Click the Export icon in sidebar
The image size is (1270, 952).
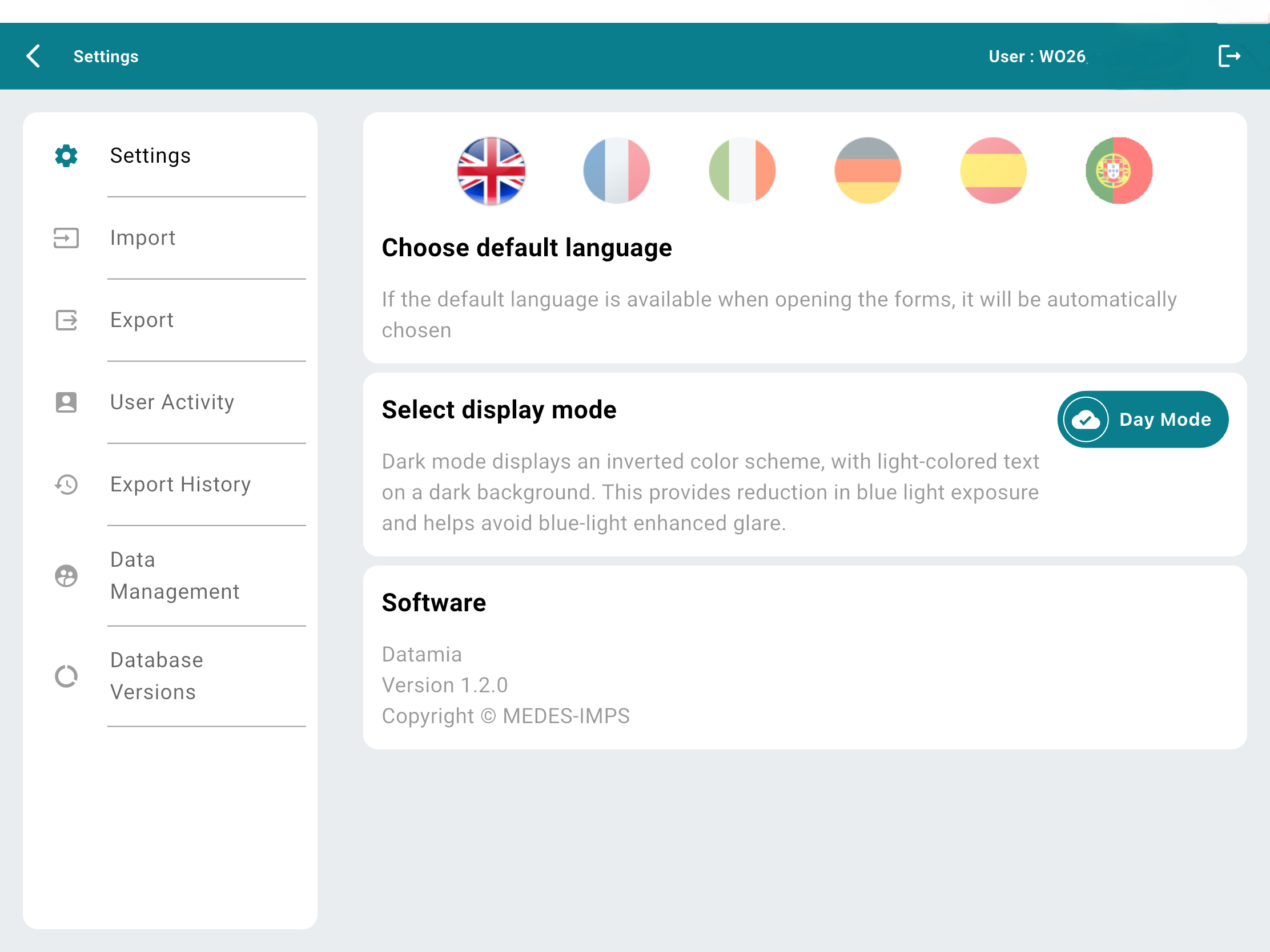pyautogui.click(x=66, y=320)
